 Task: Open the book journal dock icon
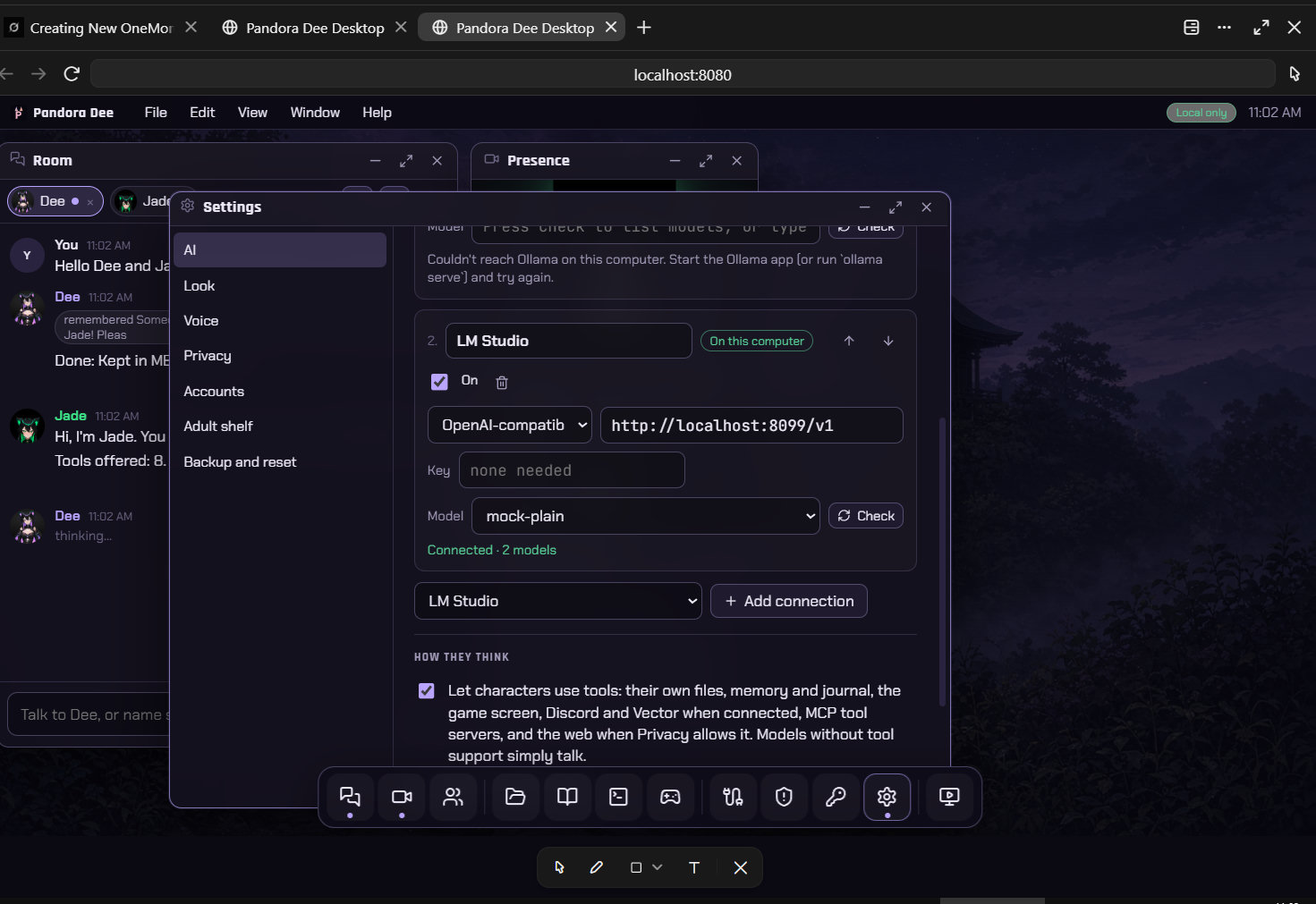(x=567, y=797)
